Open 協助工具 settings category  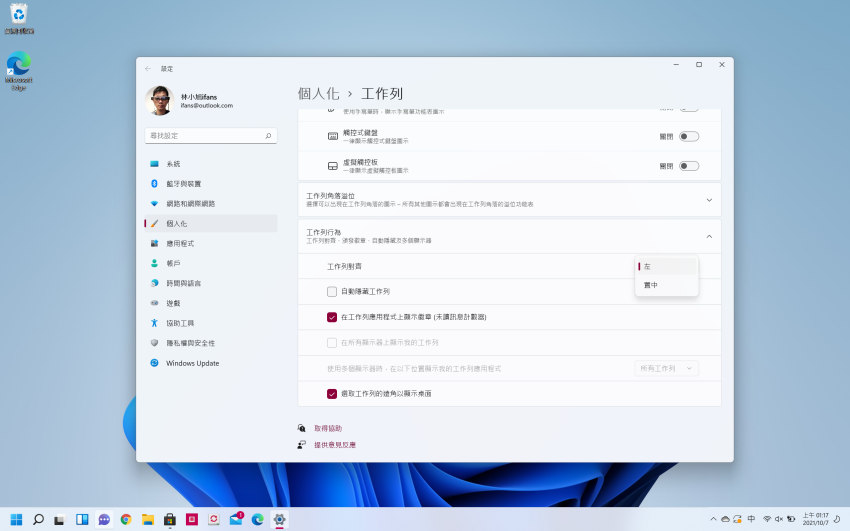pyautogui.click(x=211, y=323)
